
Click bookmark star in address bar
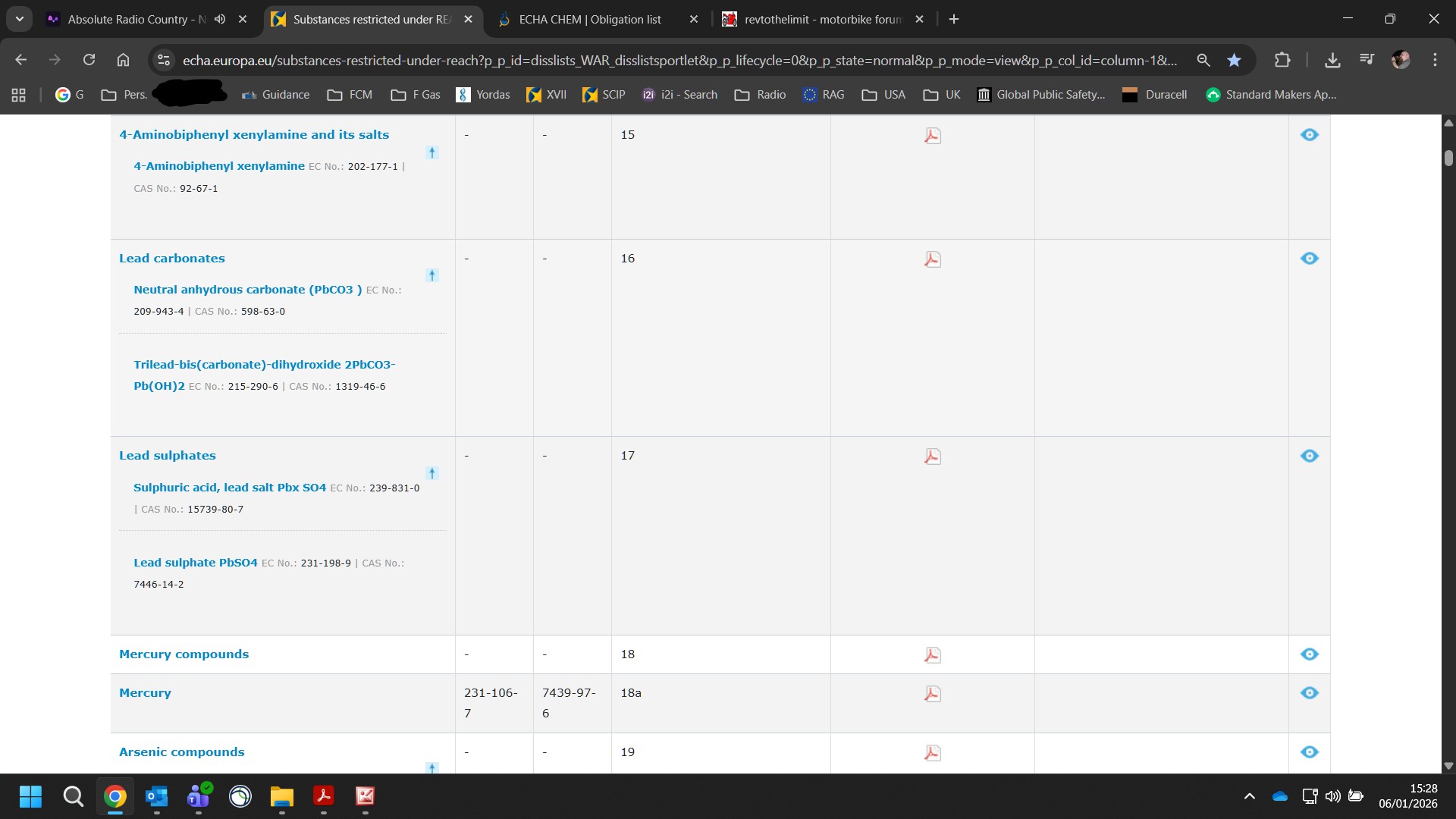click(x=1234, y=60)
